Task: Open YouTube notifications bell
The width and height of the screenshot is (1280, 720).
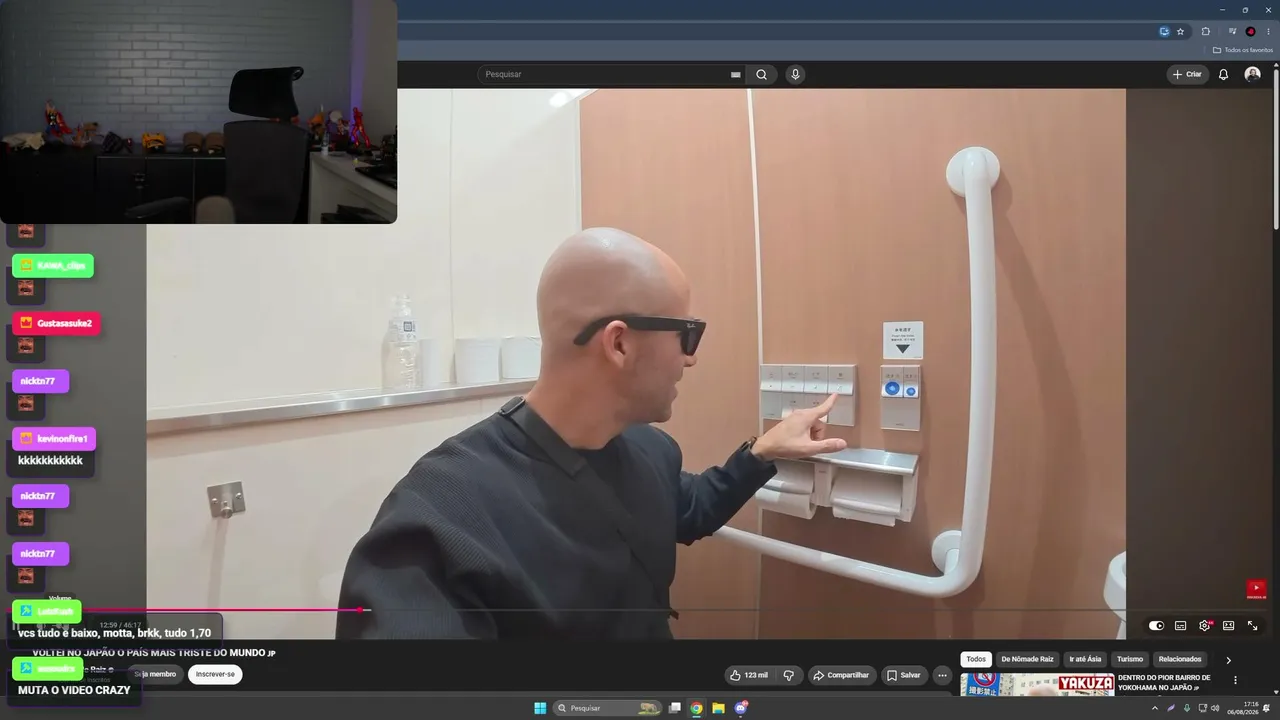Action: (1223, 74)
